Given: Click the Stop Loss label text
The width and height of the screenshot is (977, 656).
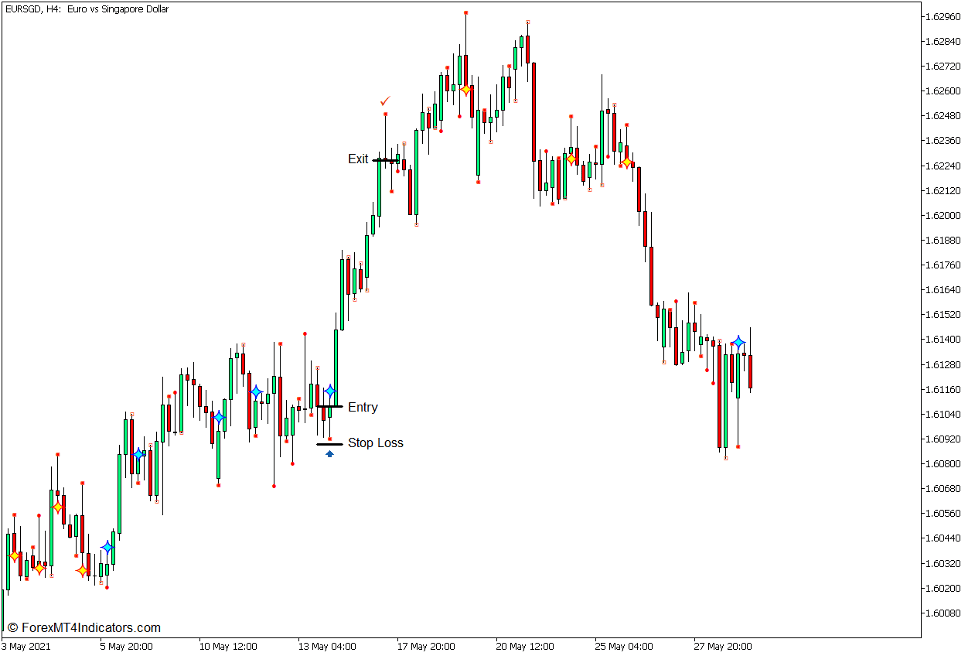Looking at the screenshot, I should [x=377, y=442].
